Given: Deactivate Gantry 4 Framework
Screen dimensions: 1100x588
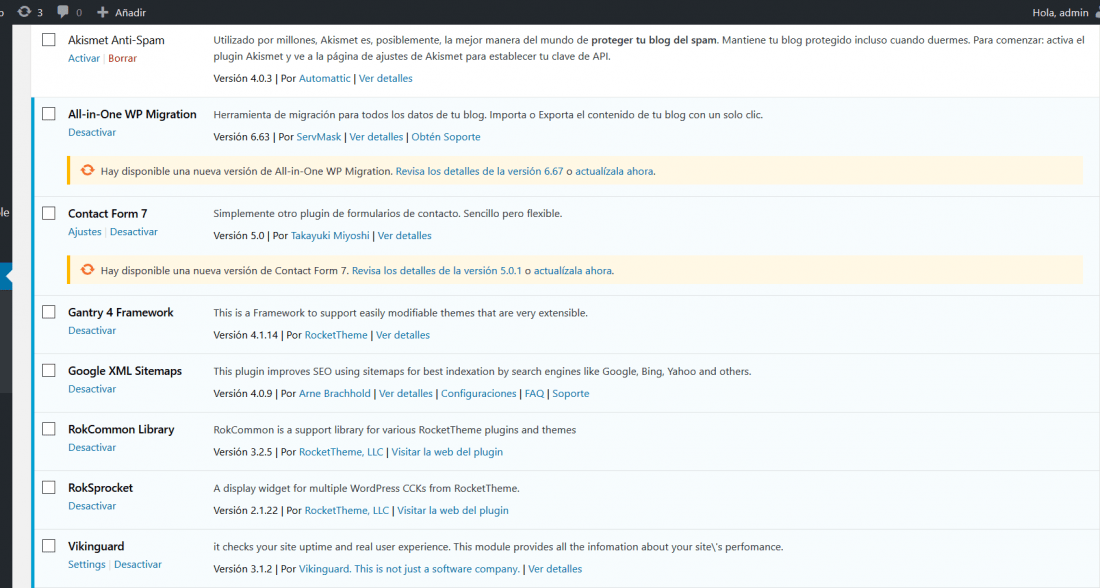Looking at the screenshot, I should (x=92, y=330).
